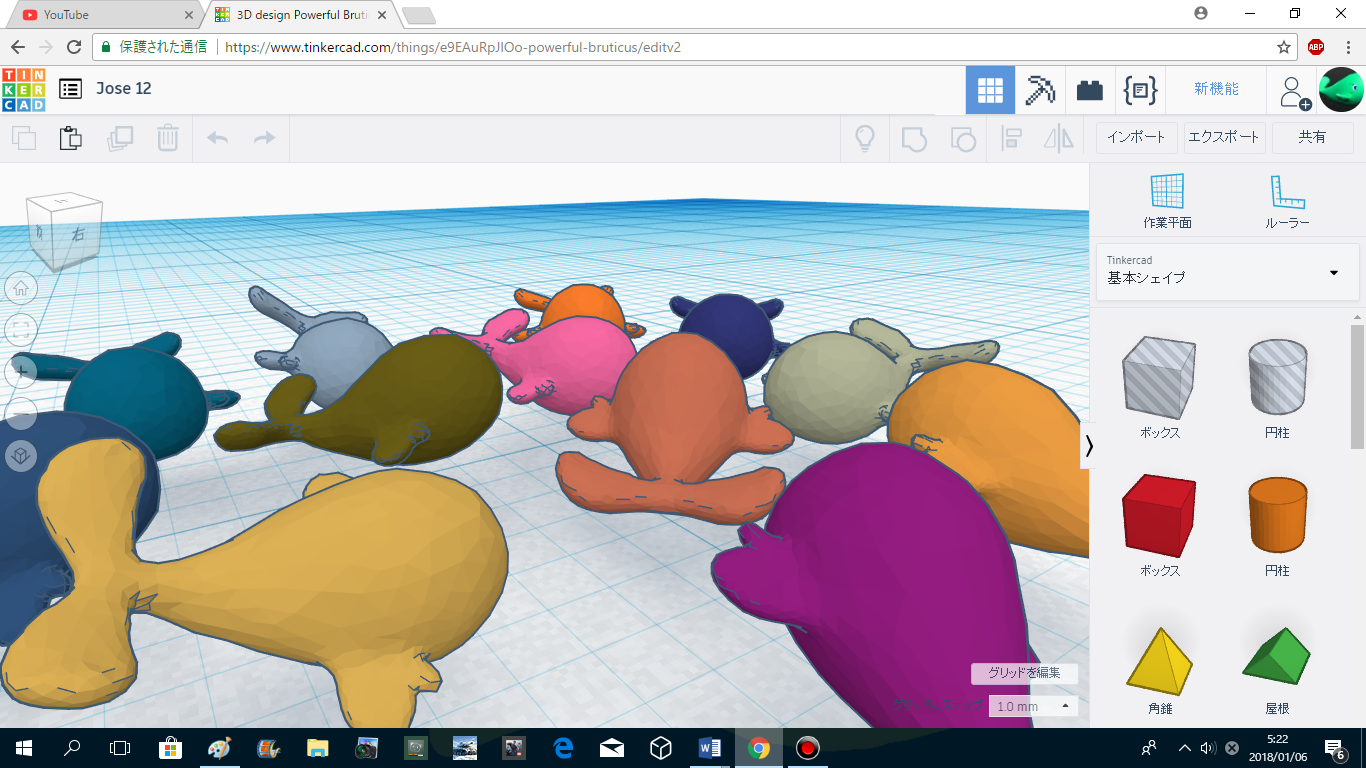
Task: Open the Blocks pickaxe mode icon
Action: (x=1040, y=90)
